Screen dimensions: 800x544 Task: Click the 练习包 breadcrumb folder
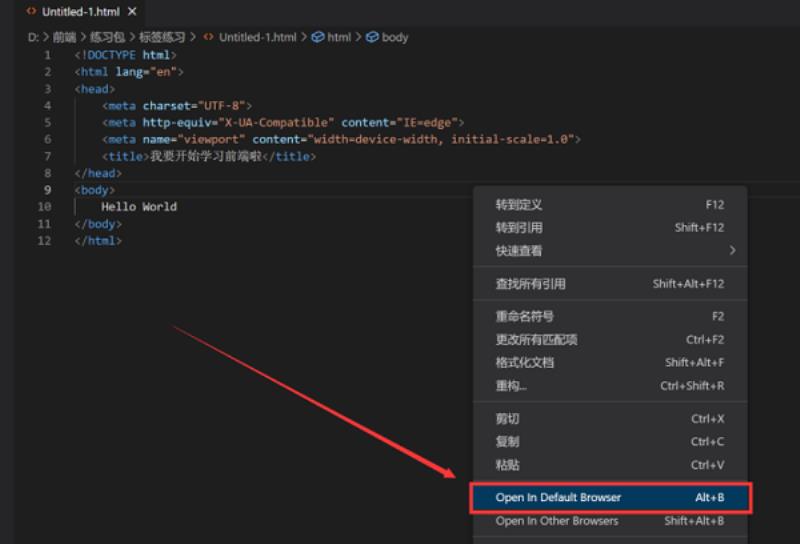coord(107,37)
